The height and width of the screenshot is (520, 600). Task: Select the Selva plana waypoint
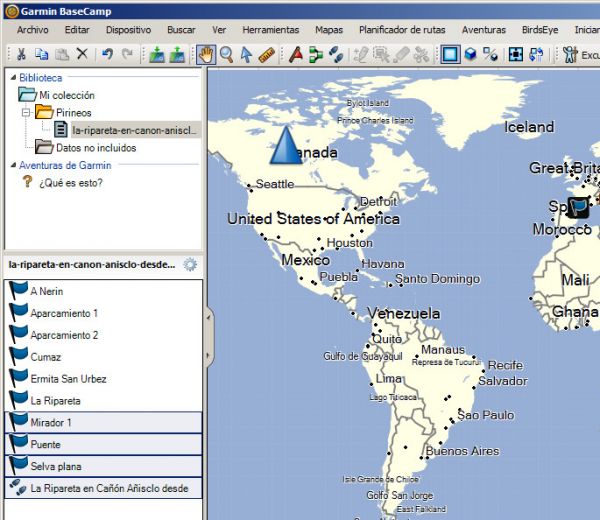point(103,466)
